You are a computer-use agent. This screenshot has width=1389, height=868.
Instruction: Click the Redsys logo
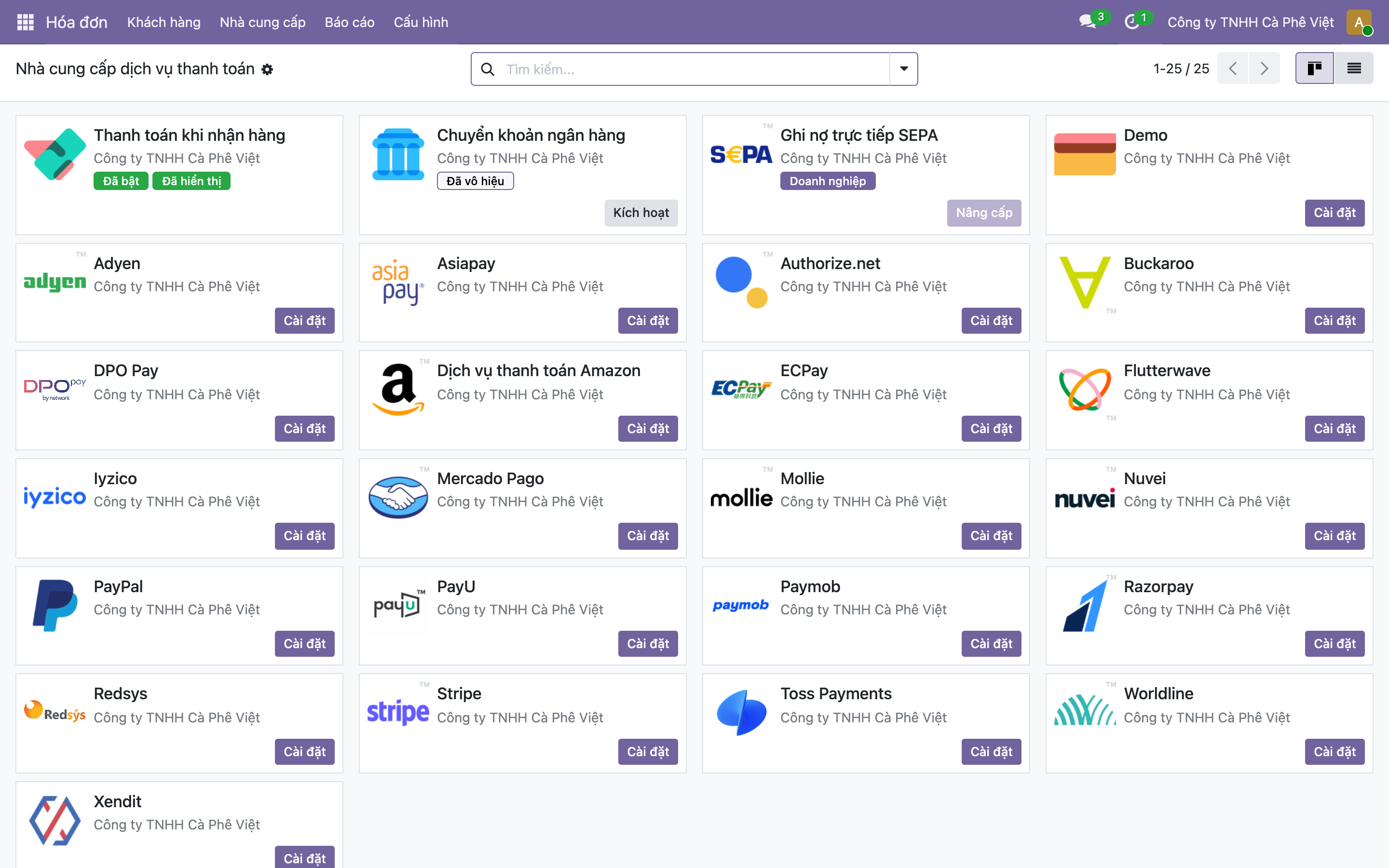click(54, 711)
